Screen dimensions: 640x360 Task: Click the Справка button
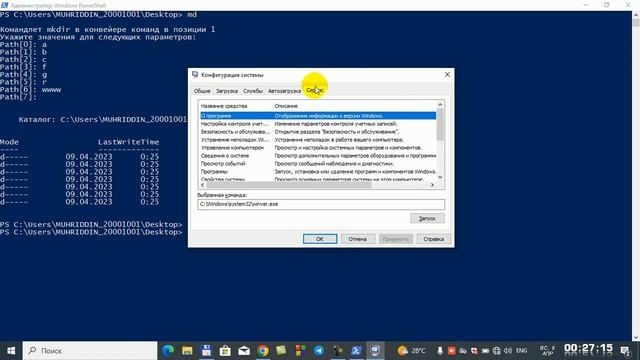433,239
